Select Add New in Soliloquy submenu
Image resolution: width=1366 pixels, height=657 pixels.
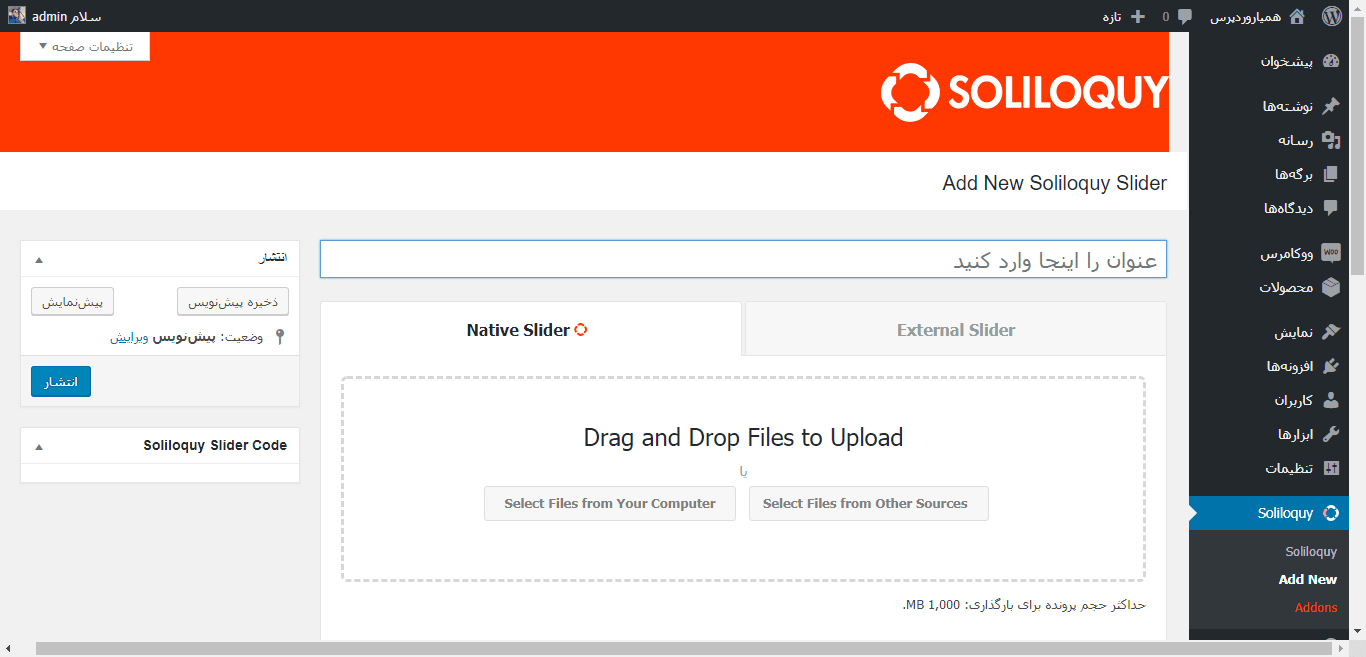tap(1308, 579)
